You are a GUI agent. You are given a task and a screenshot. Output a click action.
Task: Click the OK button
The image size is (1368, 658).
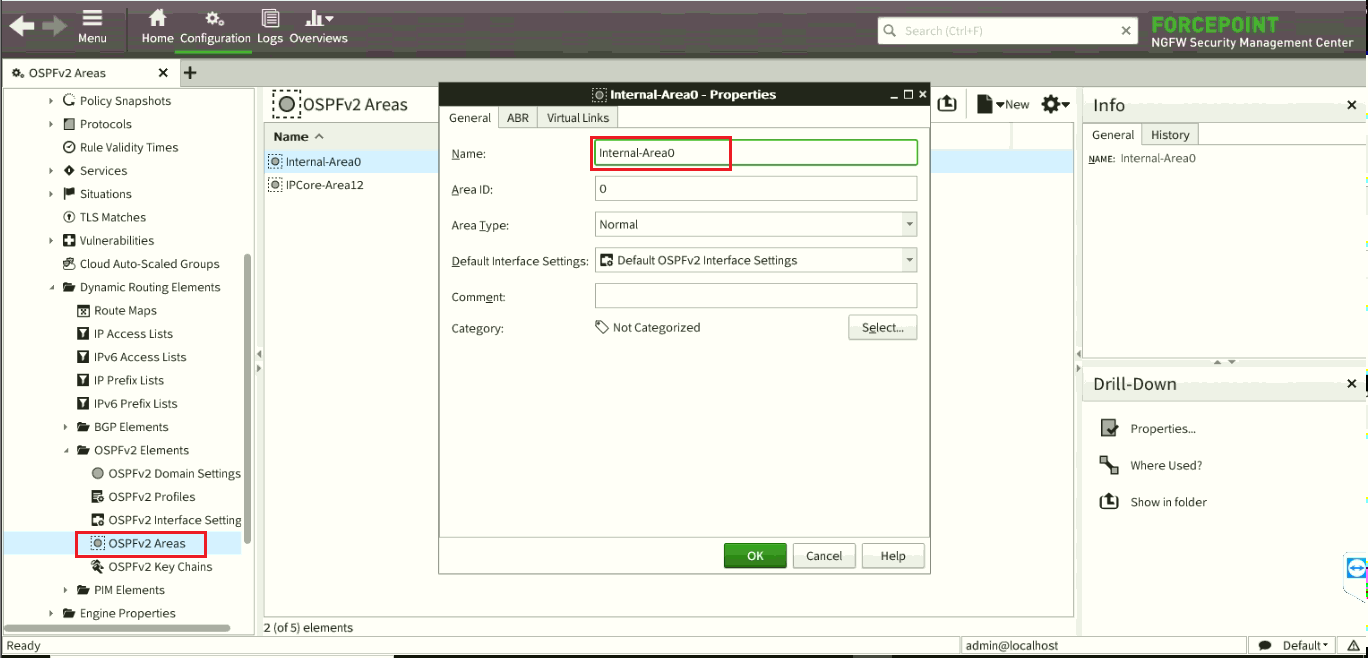click(x=755, y=556)
